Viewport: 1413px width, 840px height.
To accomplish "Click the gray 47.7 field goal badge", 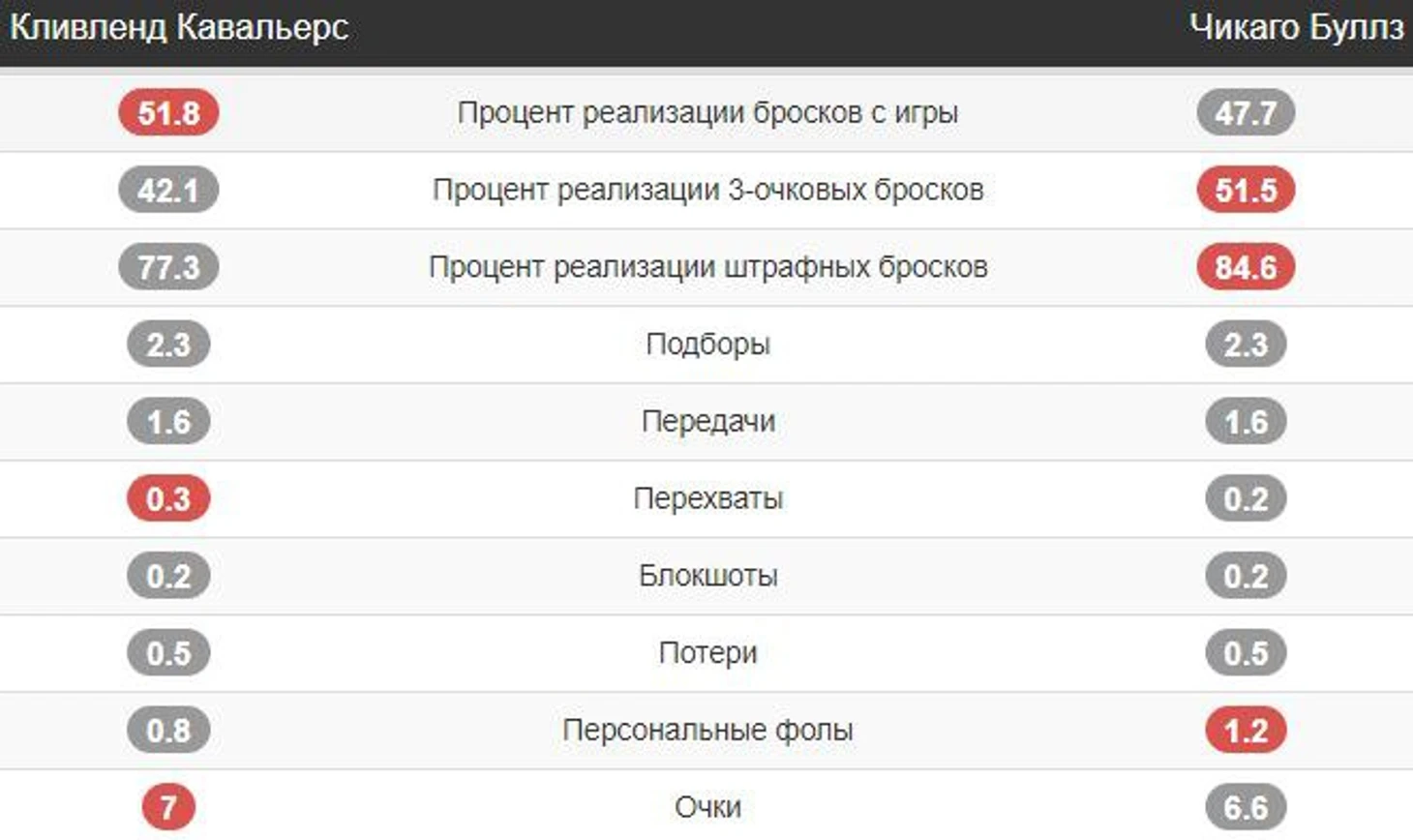I will point(1246,112).
